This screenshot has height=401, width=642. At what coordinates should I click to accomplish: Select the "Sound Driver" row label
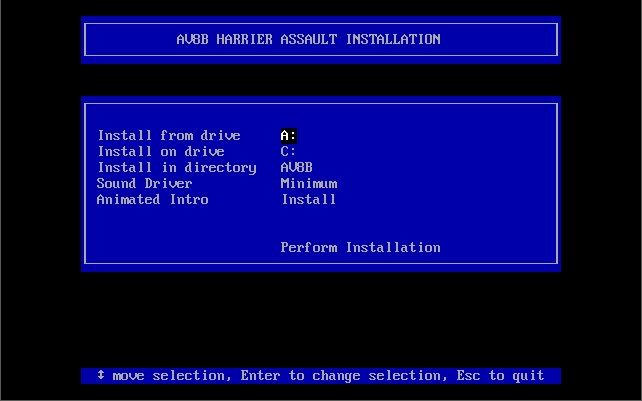coord(144,184)
